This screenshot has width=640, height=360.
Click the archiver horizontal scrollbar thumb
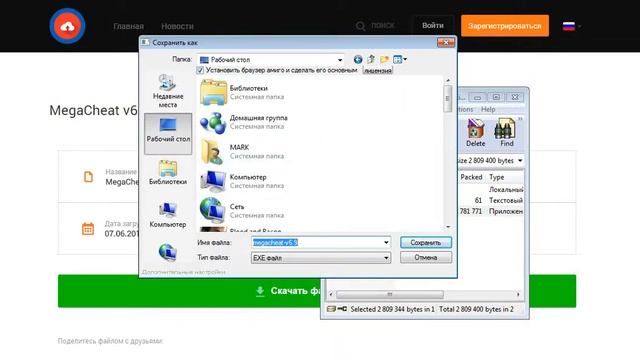[390, 294]
